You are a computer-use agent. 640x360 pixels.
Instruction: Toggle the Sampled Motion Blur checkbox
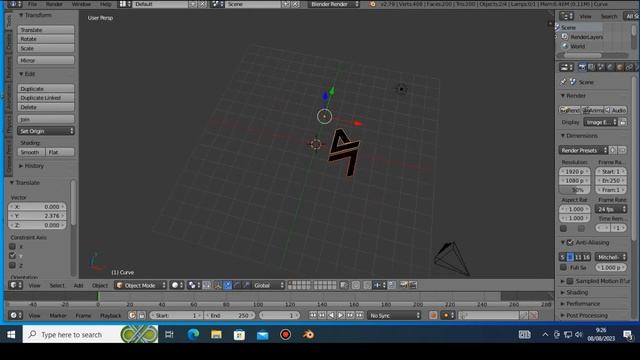coord(570,281)
